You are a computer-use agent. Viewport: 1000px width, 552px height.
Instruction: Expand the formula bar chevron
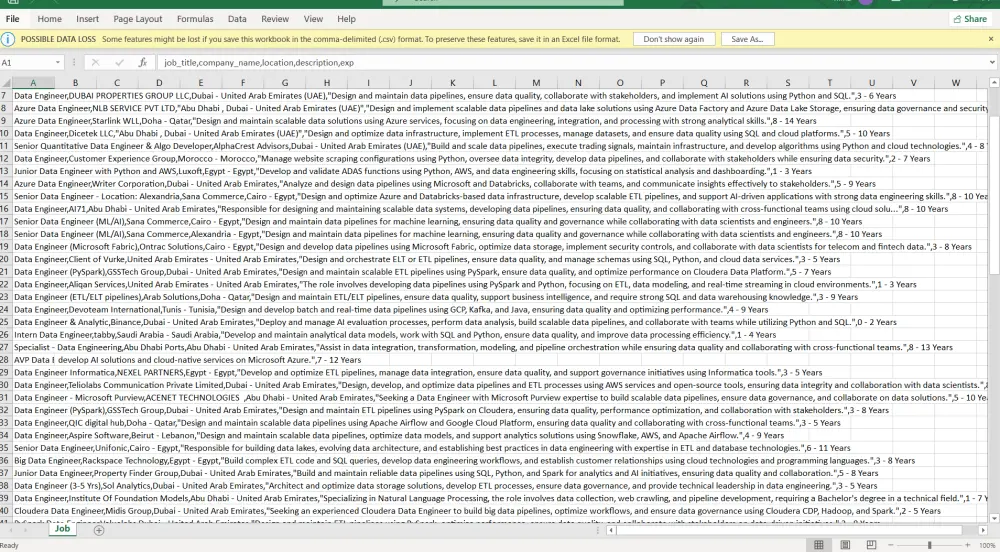tap(992, 62)
